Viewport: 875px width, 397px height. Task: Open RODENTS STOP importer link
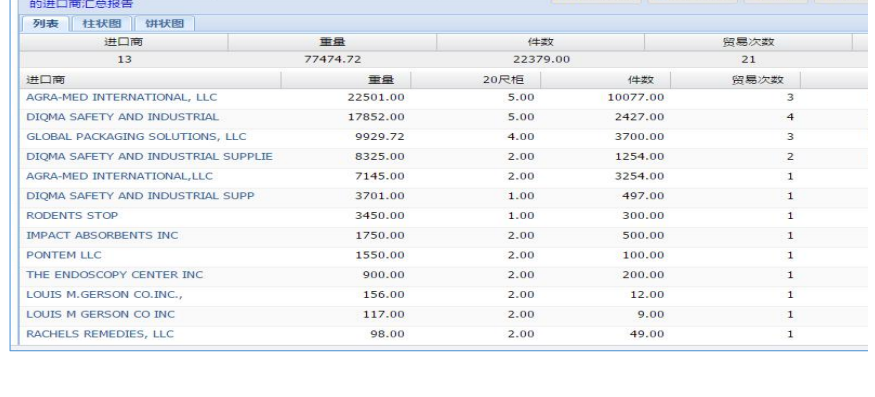[x=72, y=215]
